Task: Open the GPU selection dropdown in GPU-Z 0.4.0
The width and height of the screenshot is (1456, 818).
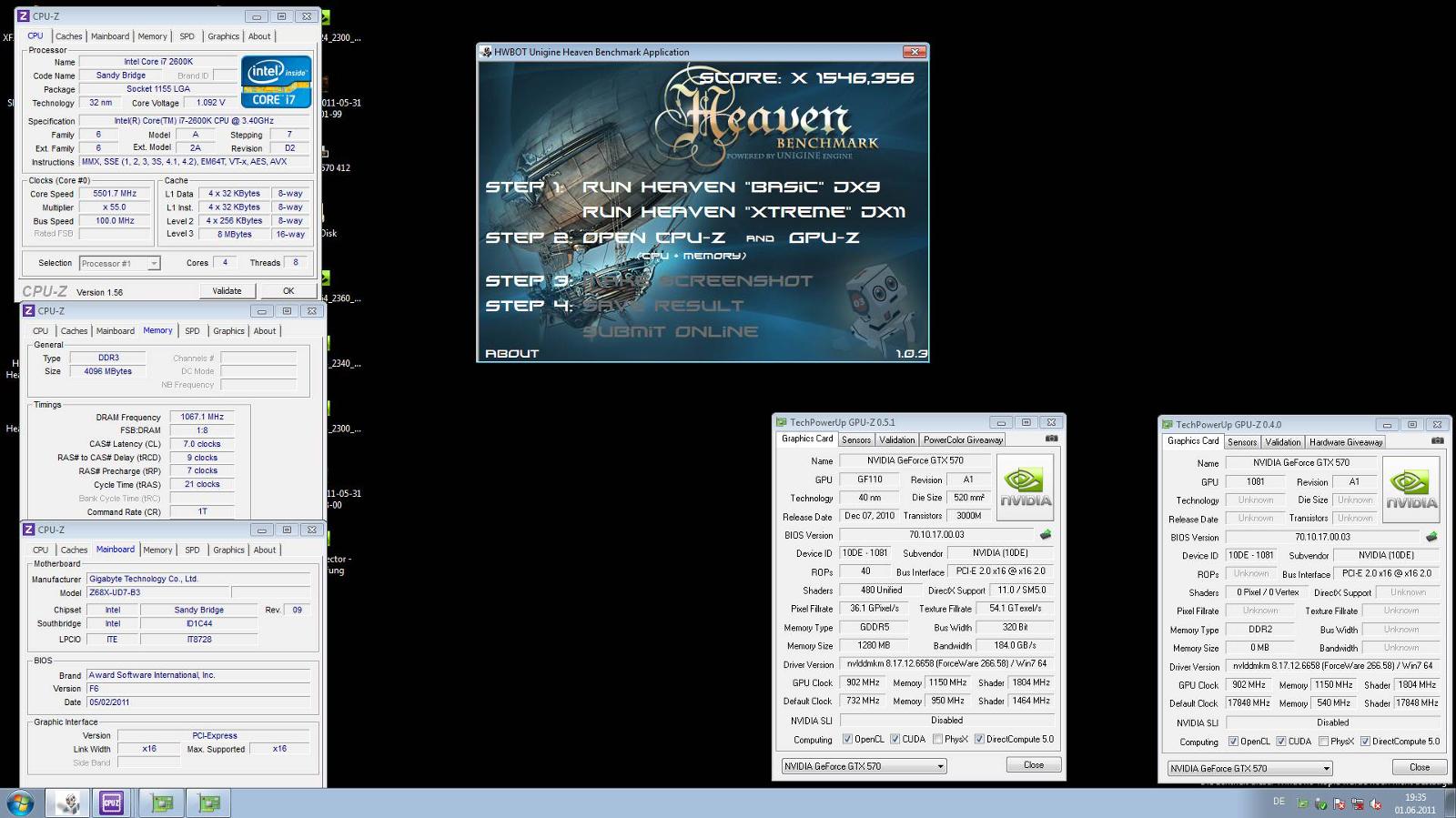Action: [x=1249, y=768]
